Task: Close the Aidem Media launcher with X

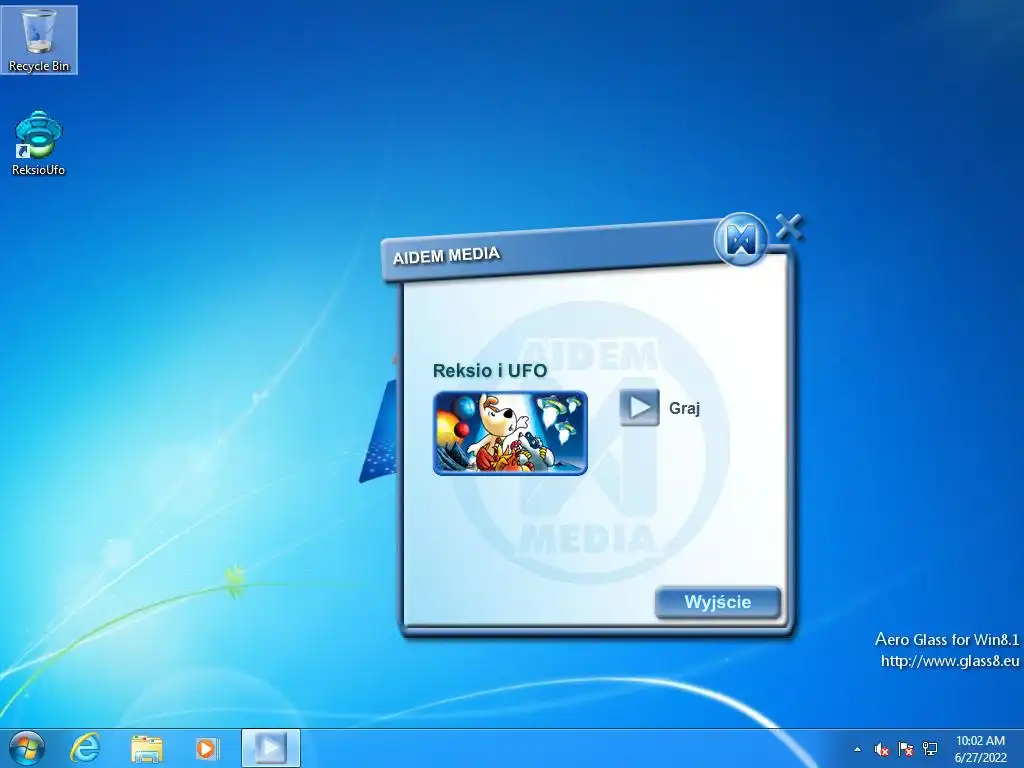Action: 790,227
